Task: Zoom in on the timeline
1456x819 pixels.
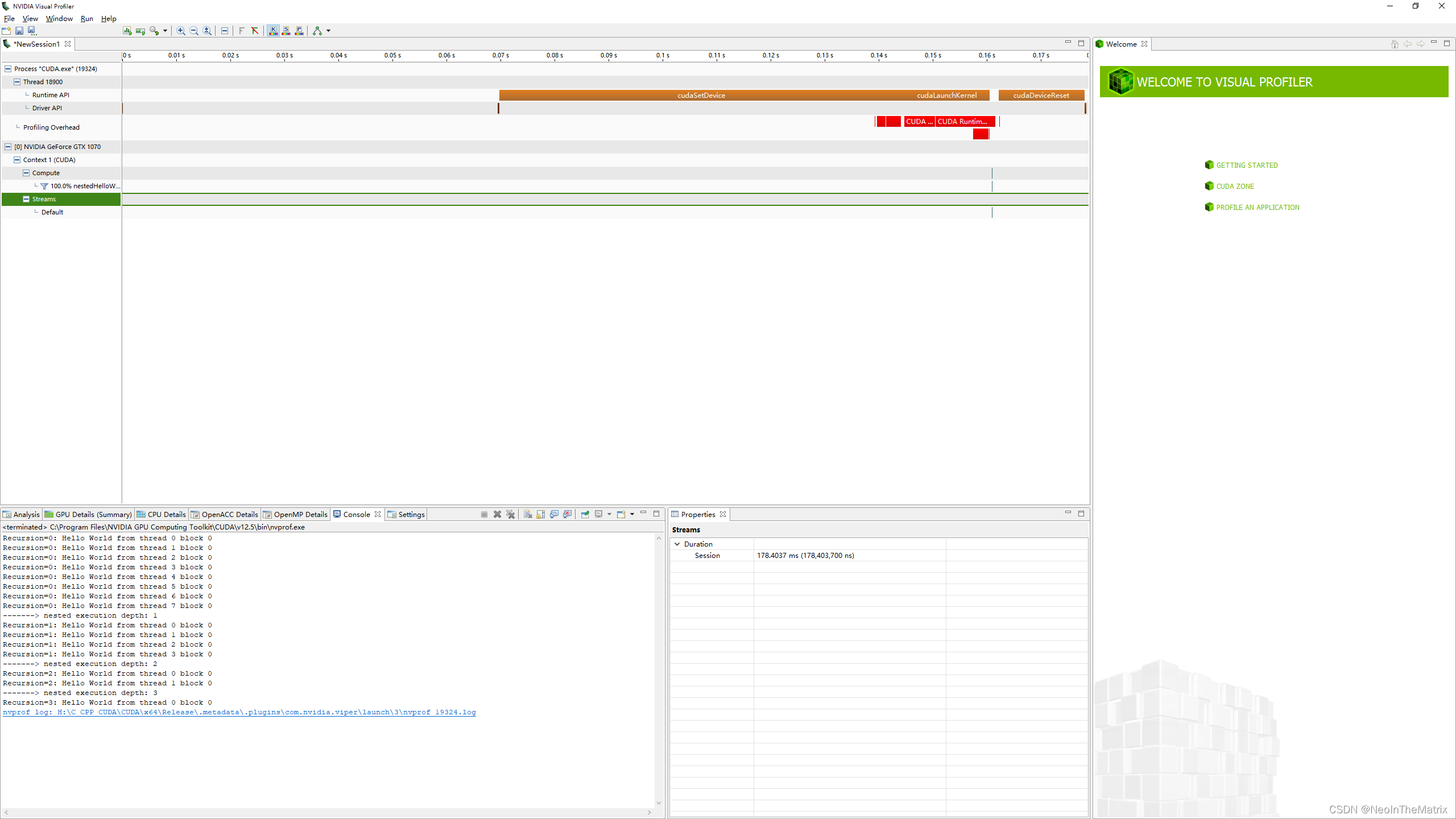Action: [x=181, y=31]
